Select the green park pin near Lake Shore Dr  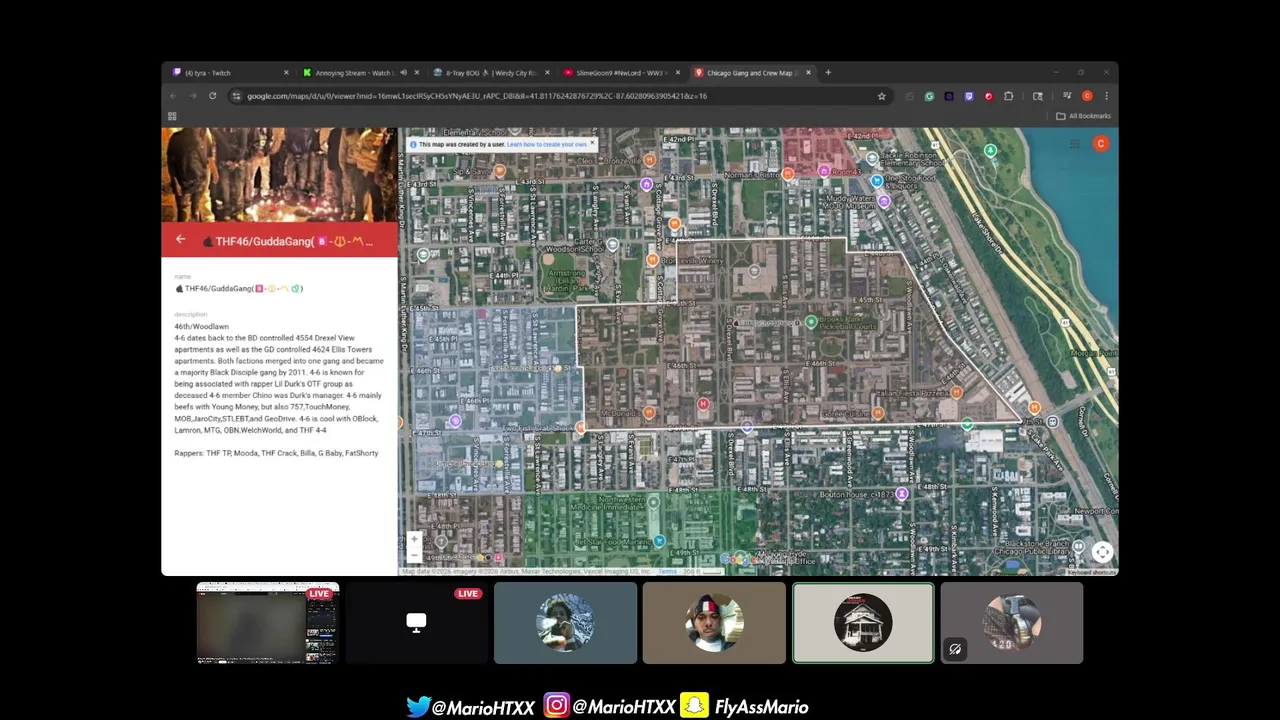click(990, 151)
